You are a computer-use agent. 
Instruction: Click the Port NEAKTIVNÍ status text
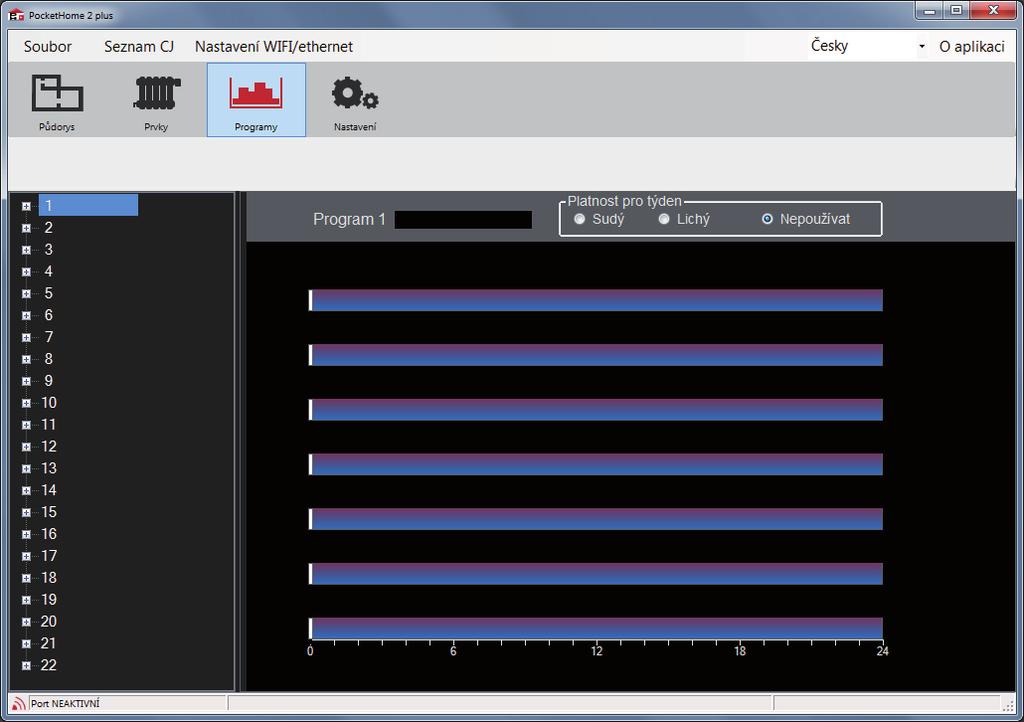point(65,704)
